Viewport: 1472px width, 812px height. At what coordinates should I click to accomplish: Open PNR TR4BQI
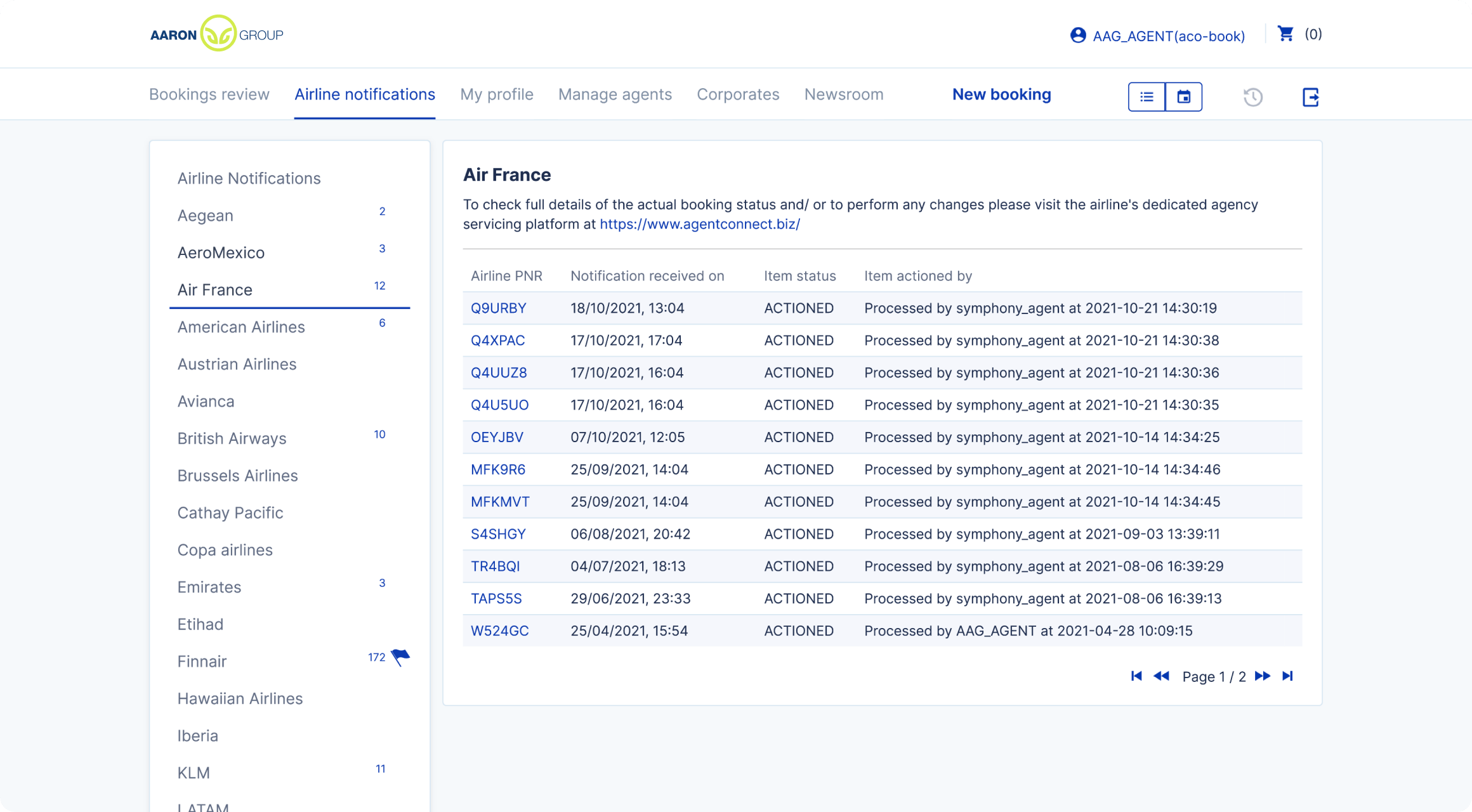pyautogui.click(x=496, y=567)
